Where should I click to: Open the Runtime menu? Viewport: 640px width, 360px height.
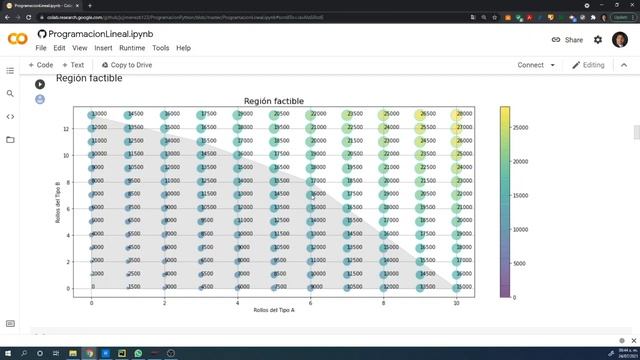[132, 48]
